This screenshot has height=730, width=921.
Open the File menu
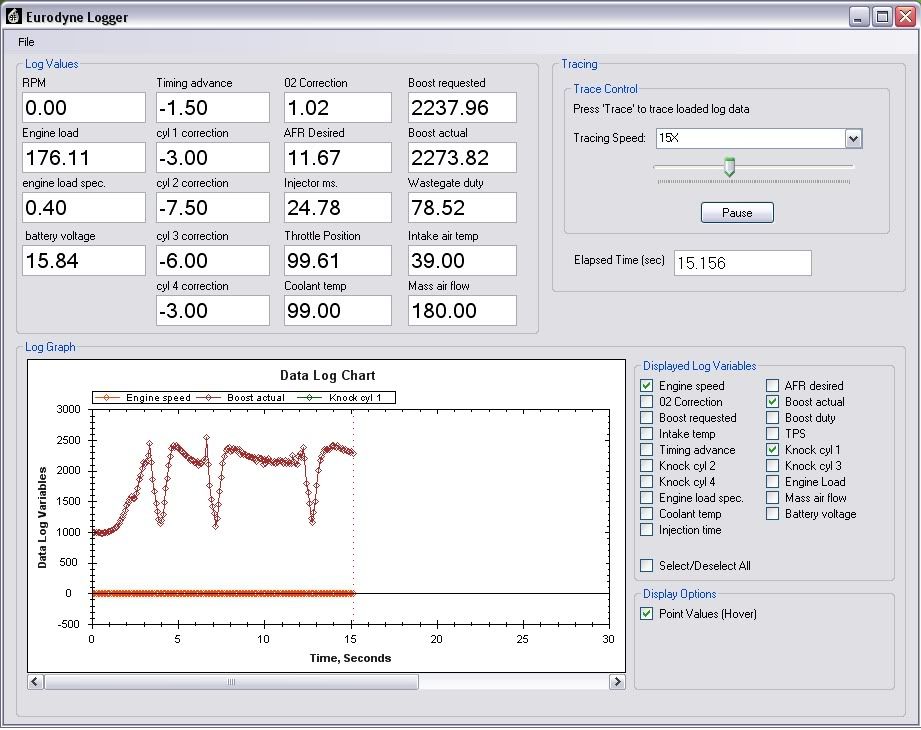pos(26,42)
